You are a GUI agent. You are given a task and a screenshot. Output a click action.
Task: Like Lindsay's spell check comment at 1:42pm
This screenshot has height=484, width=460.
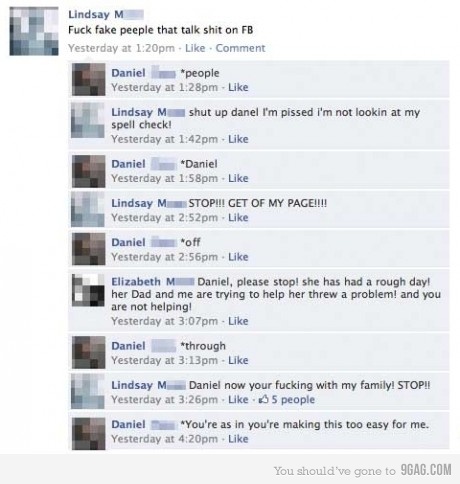[x=238, y=139]
